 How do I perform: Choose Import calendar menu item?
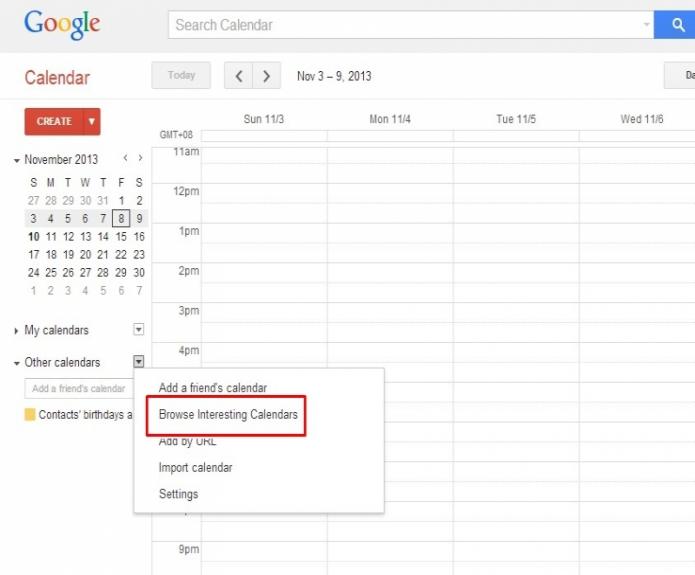pyautogui.click(x=195, y=467)
